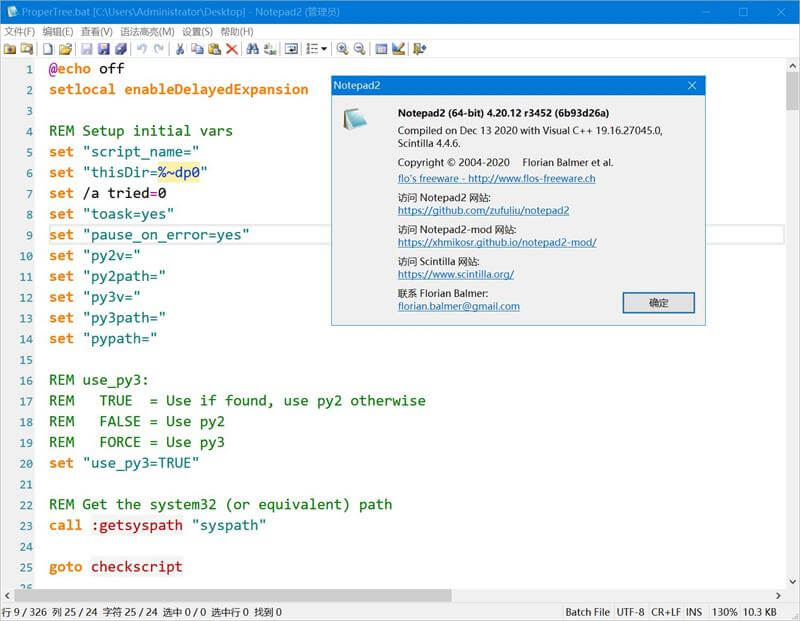Image resolution: width=800 pixels, height=621 pixels.
Task: Redo the last undone edit
Action: coord(159,49)
